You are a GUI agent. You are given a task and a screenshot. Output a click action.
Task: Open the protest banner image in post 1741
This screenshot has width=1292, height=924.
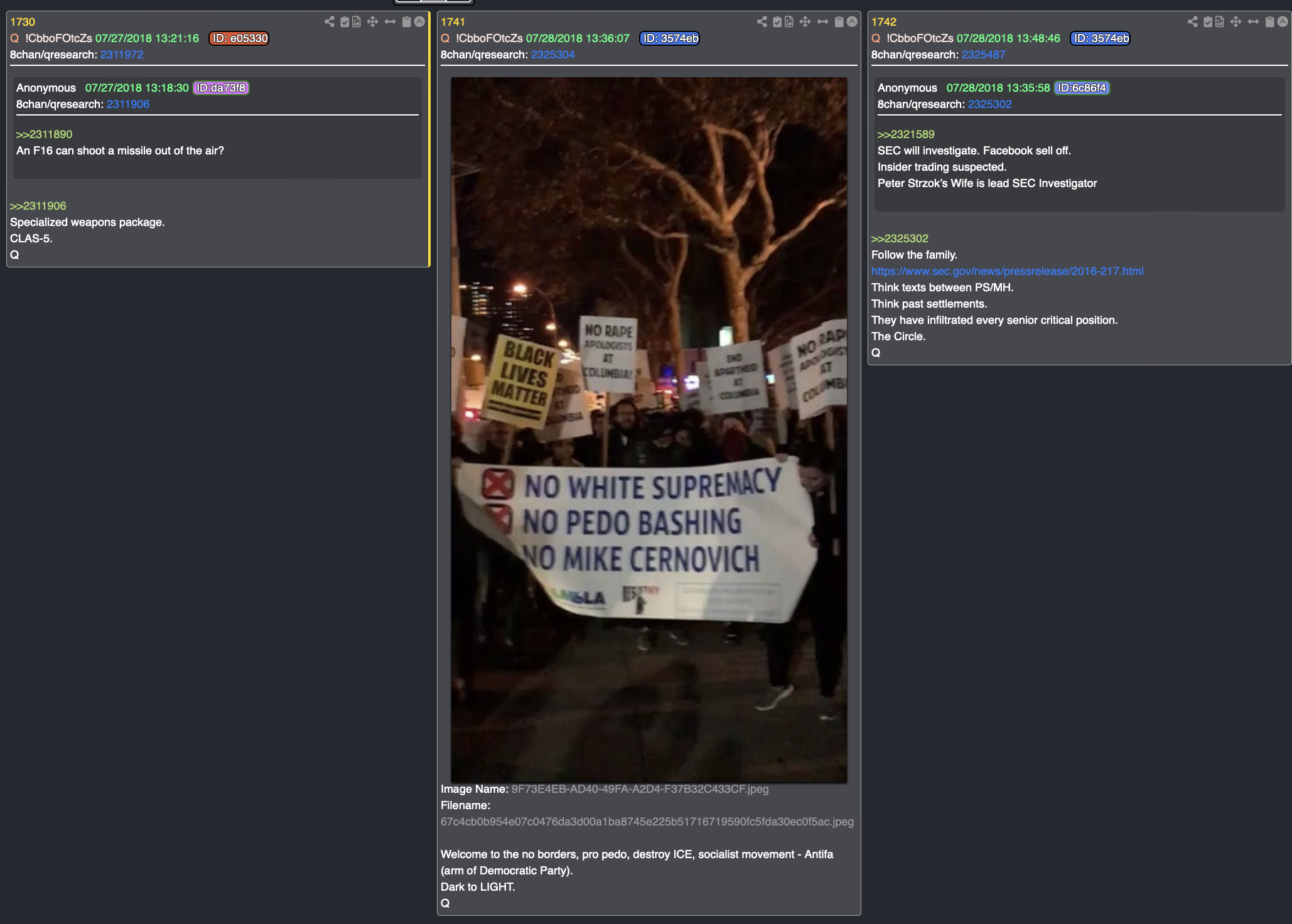pos(649,429)
